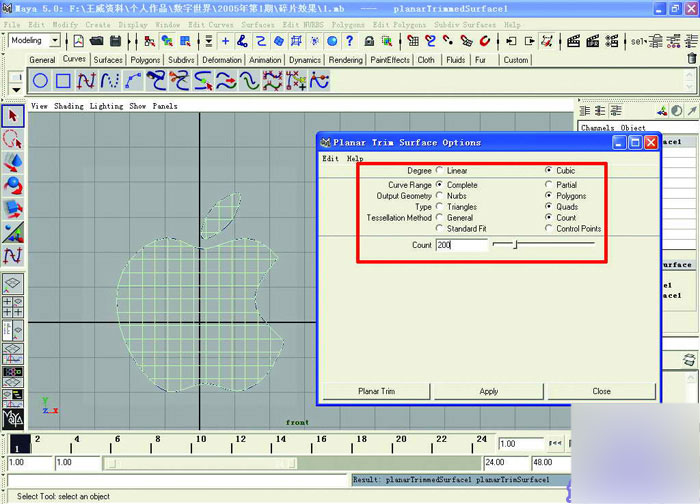Switch to single perspective view layout
The width and height of the screenshot is (700, 504).
[12, 283]
